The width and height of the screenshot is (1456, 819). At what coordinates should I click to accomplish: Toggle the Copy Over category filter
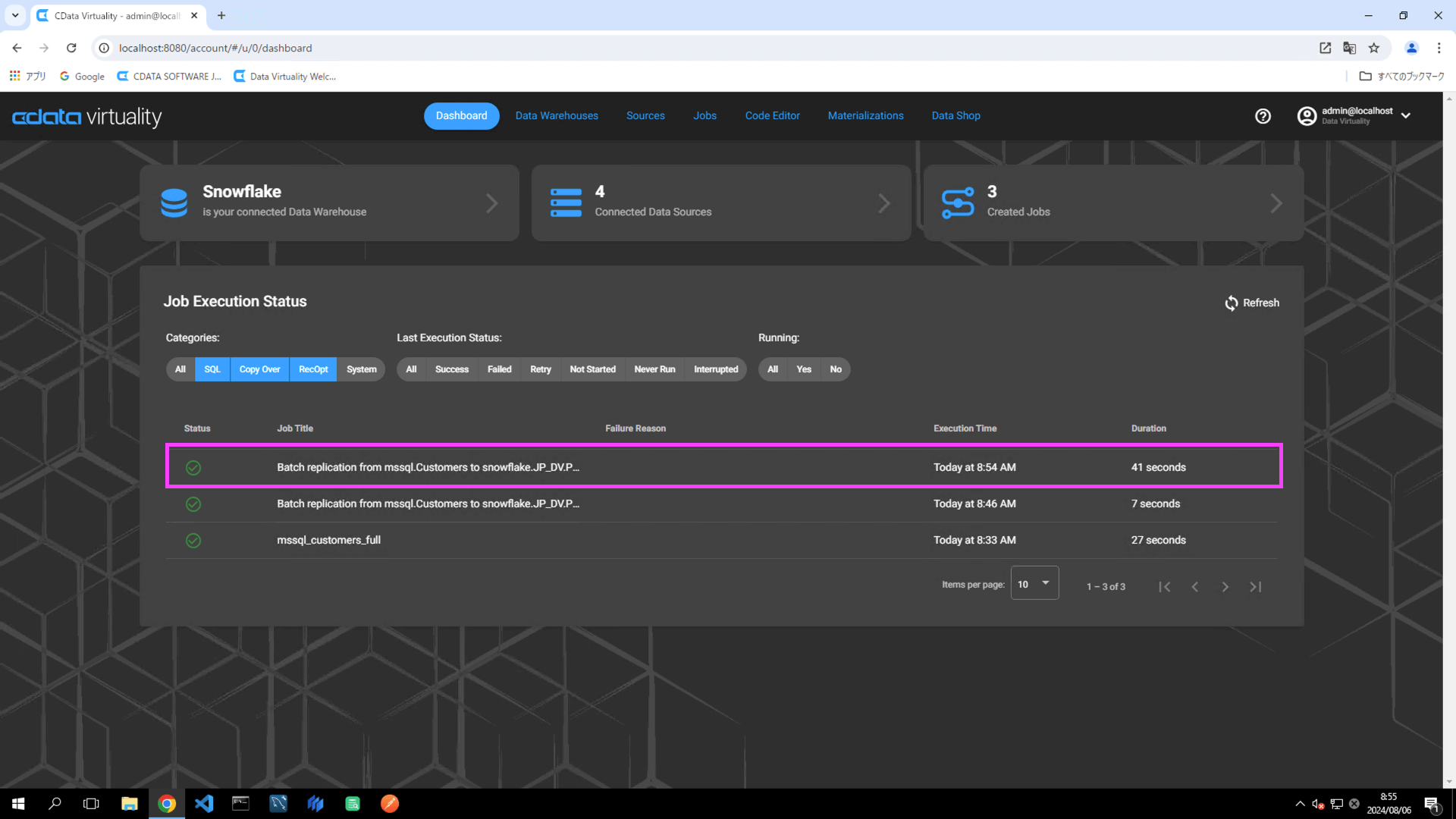(259, 369)
